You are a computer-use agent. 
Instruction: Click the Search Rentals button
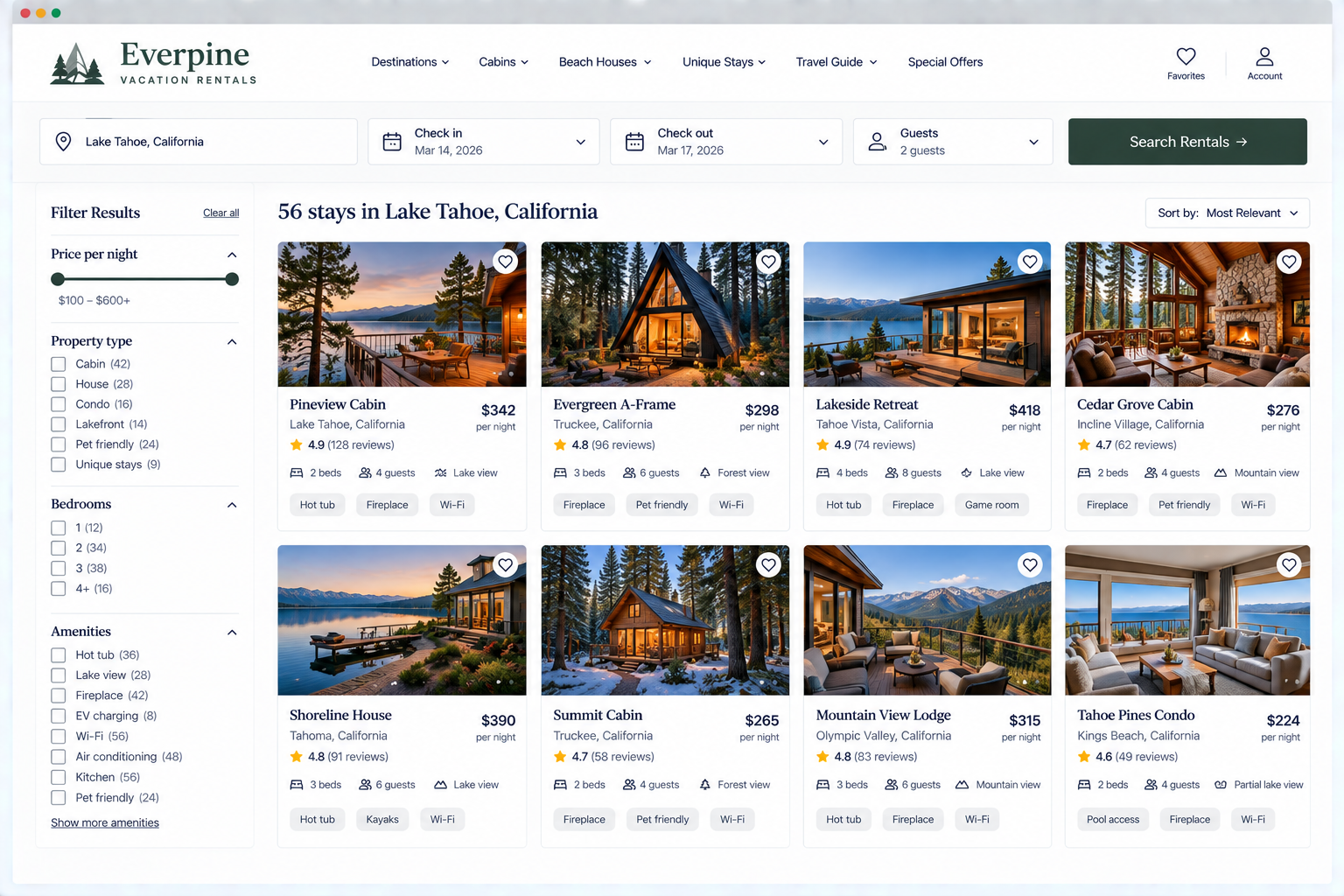coord(1187,142)
